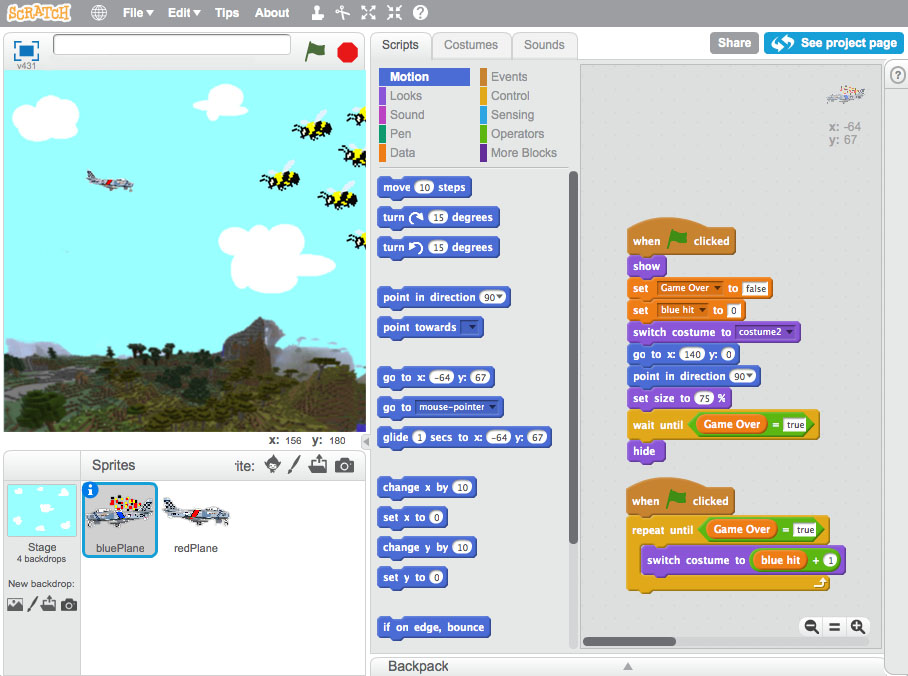The height and width of the screenshot is (676, 908).
Task: Open the File menu
Action: coord(137,13)
